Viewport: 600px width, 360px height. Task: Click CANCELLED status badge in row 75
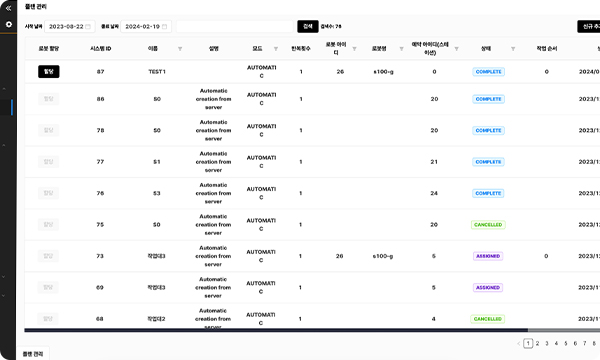coord(488,225)
